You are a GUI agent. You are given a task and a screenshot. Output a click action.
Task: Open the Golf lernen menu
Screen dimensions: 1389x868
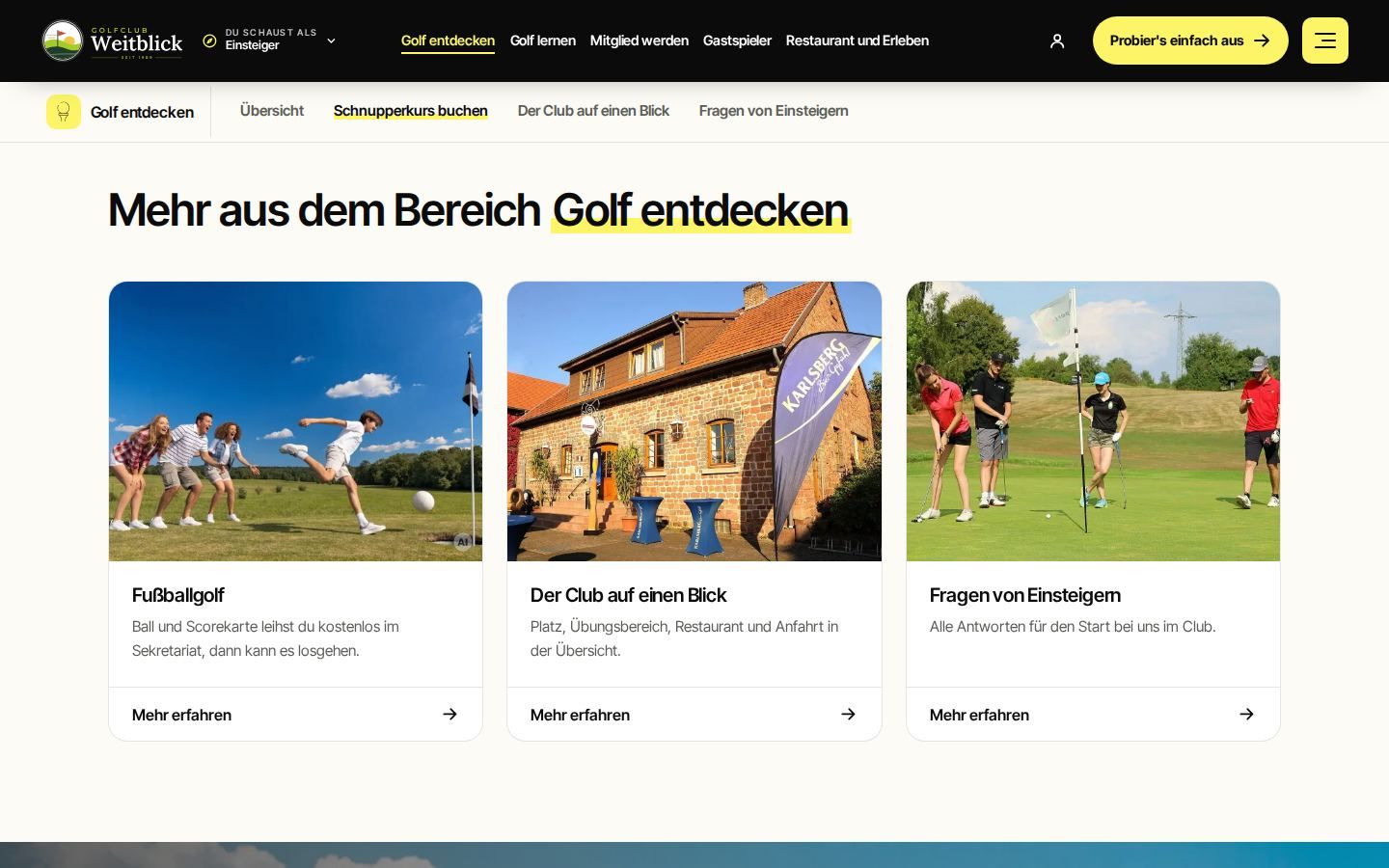tap(542, 41)
